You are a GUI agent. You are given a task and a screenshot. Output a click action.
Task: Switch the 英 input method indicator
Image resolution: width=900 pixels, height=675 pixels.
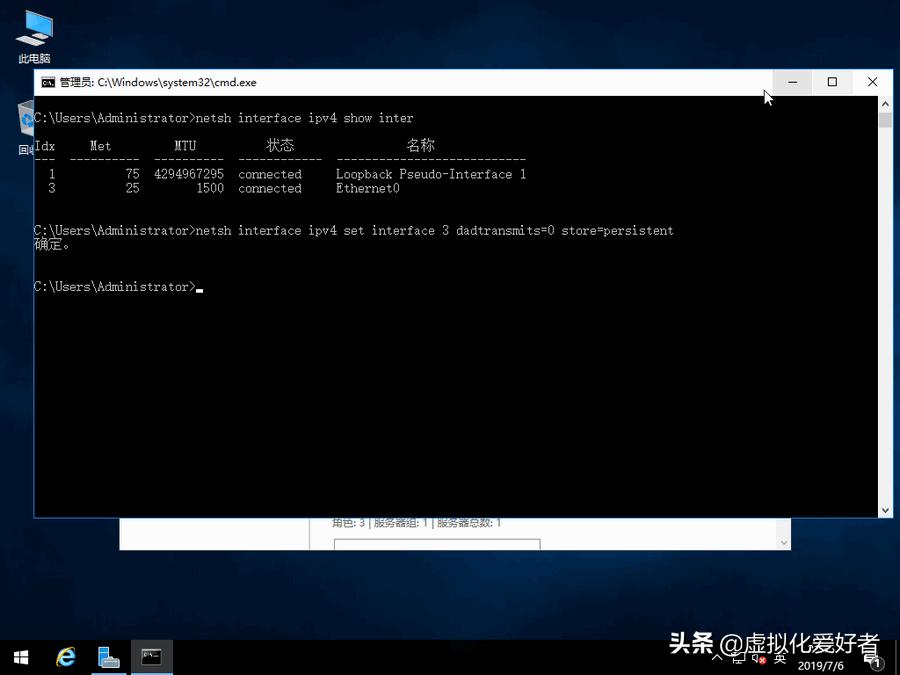point(779,660)
